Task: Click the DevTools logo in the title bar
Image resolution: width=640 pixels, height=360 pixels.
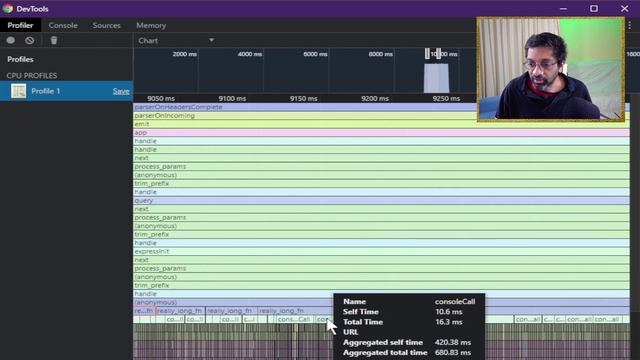Action: [x=7, y=9]
